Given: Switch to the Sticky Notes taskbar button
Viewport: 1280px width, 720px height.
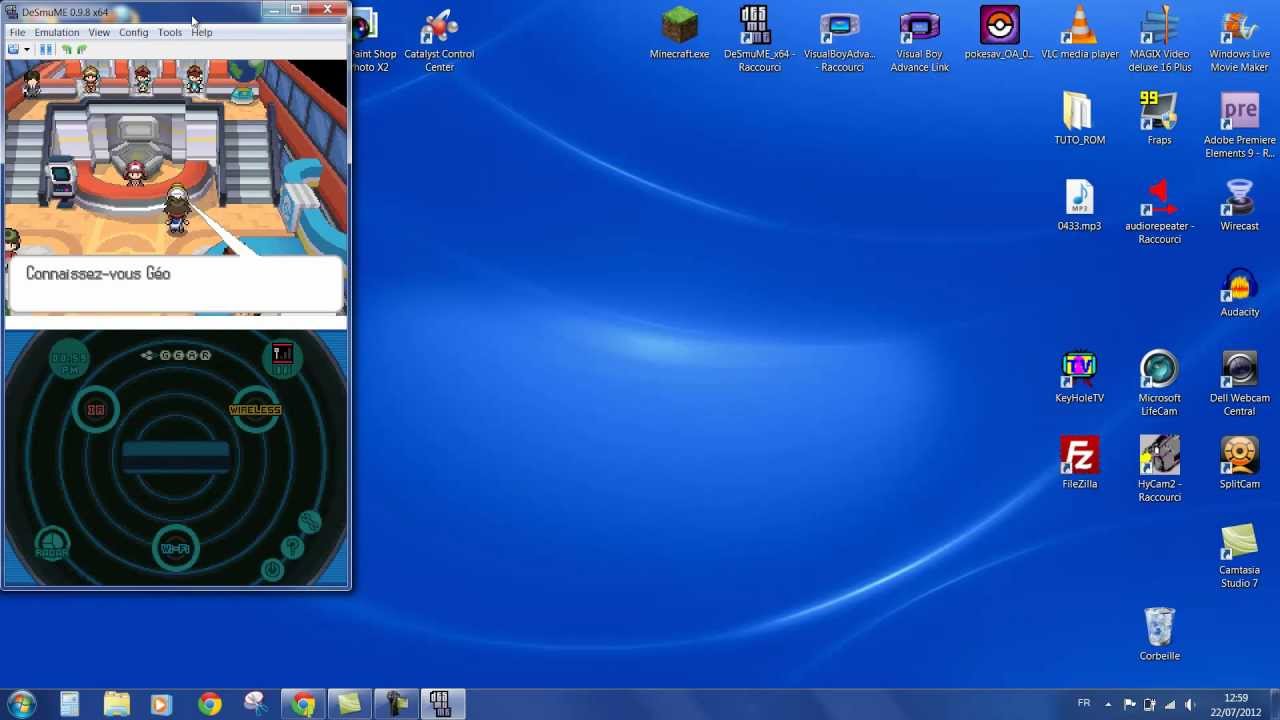Looking at the screenshot, I should pos(349,704).
